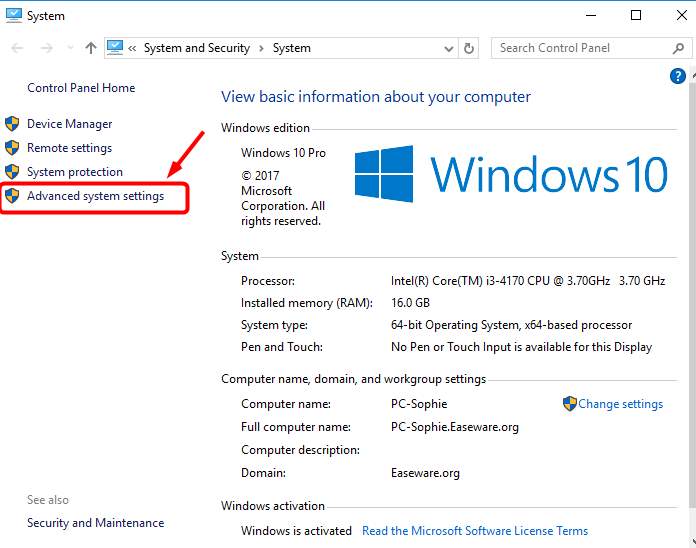Select System and Security breadcrumb
Viewport: 696px width, 548px height.
[197, 48]
